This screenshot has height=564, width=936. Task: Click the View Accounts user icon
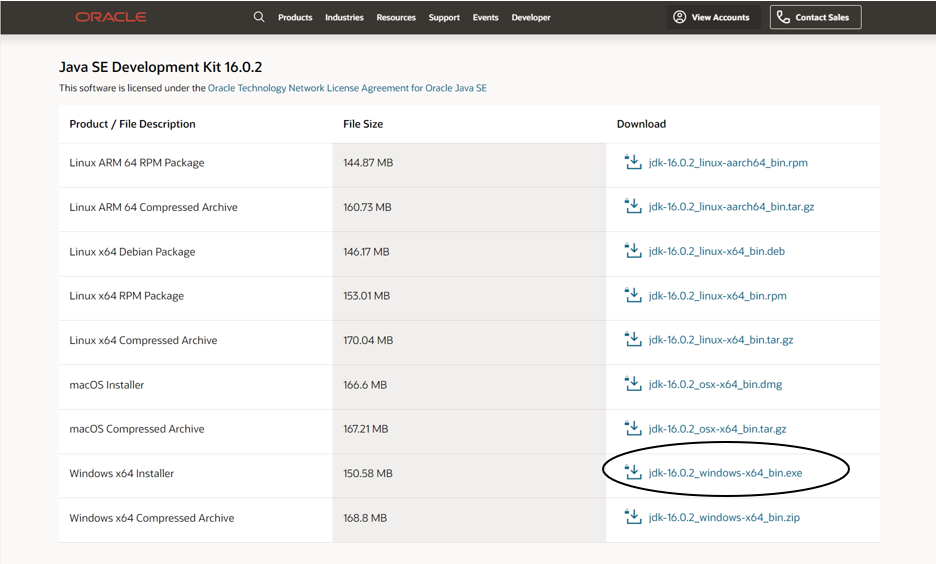coord(679,17)
